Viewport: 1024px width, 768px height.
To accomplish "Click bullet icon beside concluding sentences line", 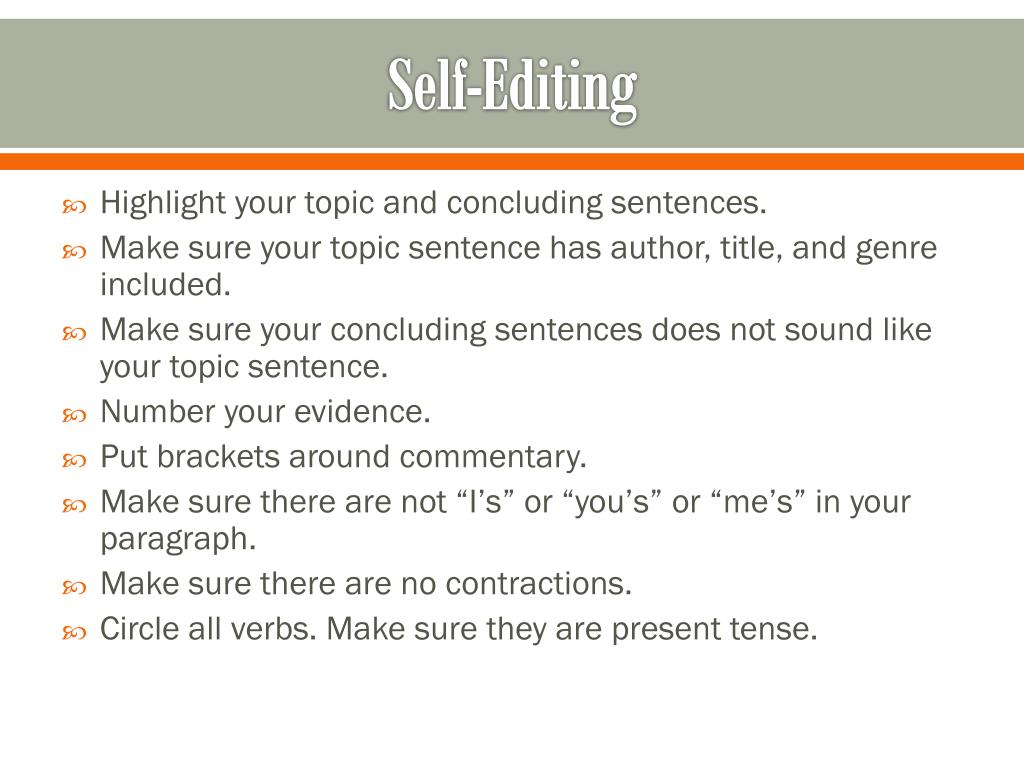I will point(74,334).
